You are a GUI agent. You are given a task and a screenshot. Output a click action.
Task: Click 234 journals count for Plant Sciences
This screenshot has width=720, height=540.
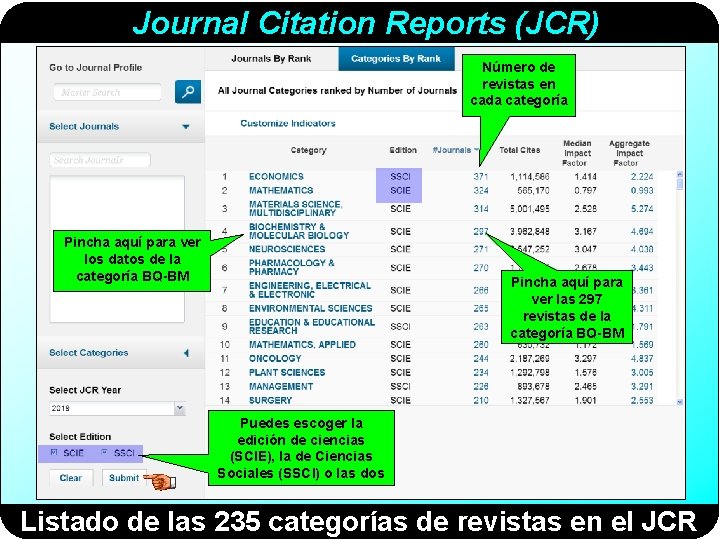(x=481, y=372)
